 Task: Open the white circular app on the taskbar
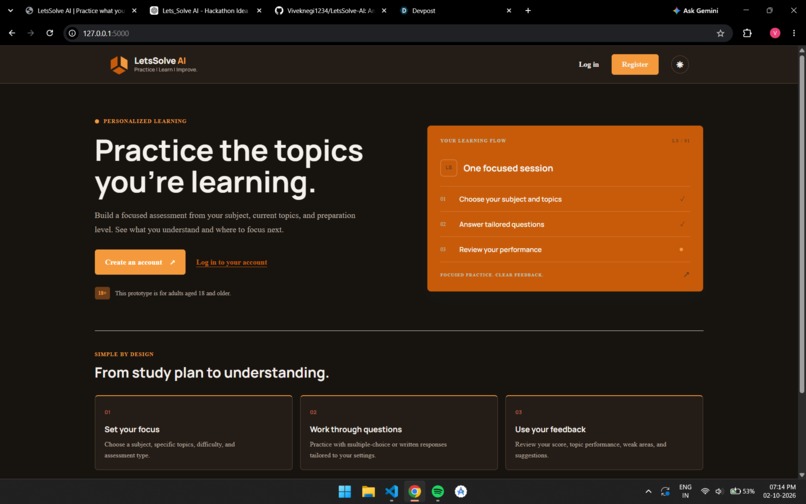click(x=461, y=492)
